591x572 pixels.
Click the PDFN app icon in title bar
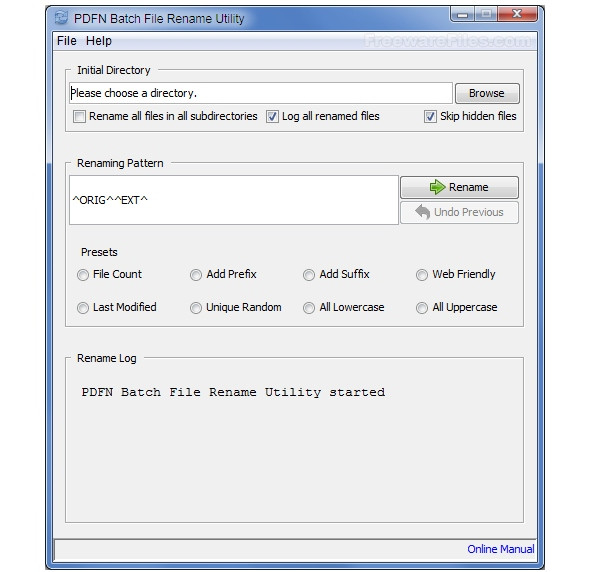click(61, 18)
